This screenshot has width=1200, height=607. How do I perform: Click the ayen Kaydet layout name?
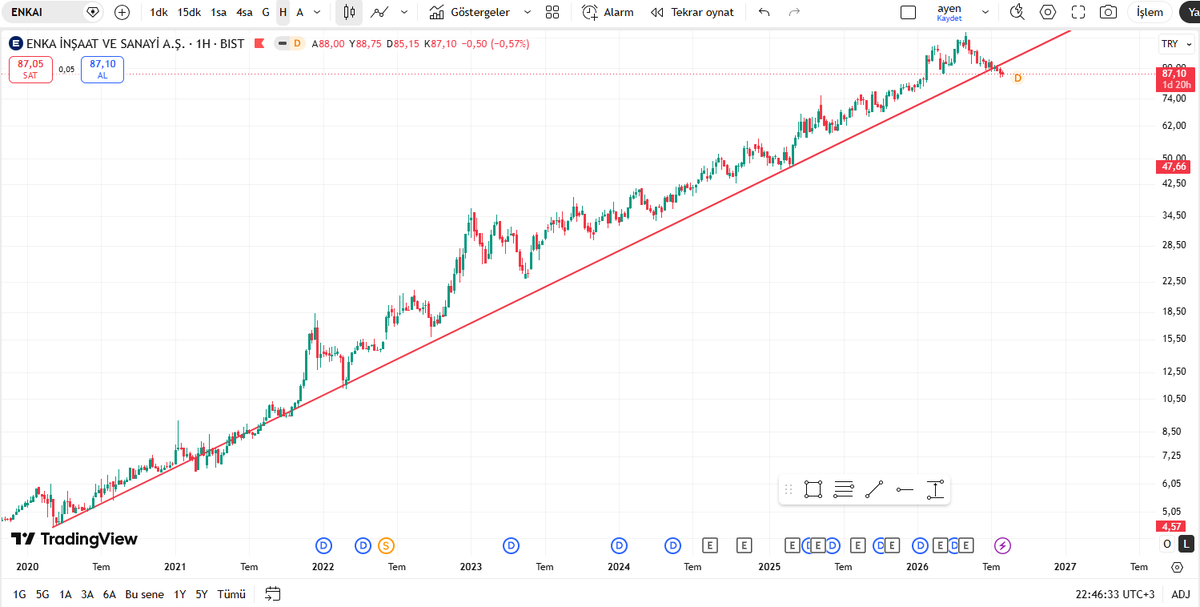click(949, 12)
